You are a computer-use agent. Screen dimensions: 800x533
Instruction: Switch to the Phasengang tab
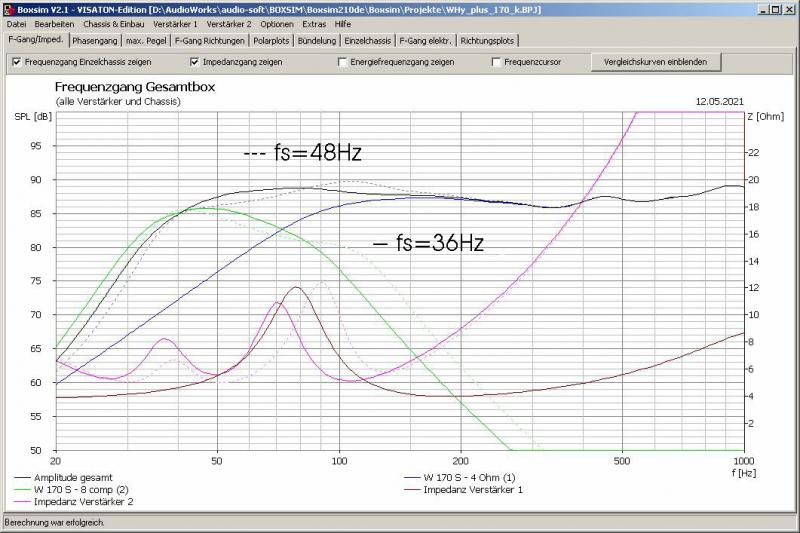coord(94,41)
